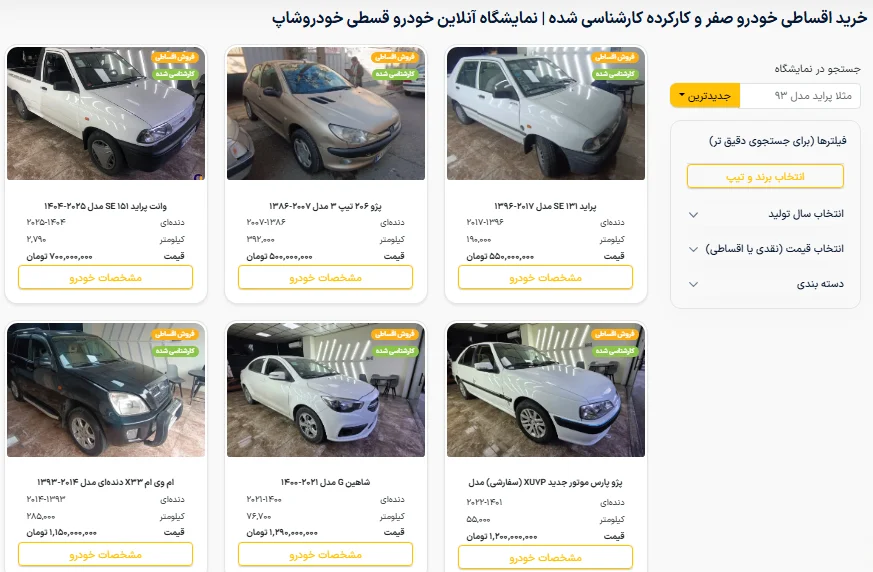Open the جدیدترین sort dropdown

(x=705, y=96)
